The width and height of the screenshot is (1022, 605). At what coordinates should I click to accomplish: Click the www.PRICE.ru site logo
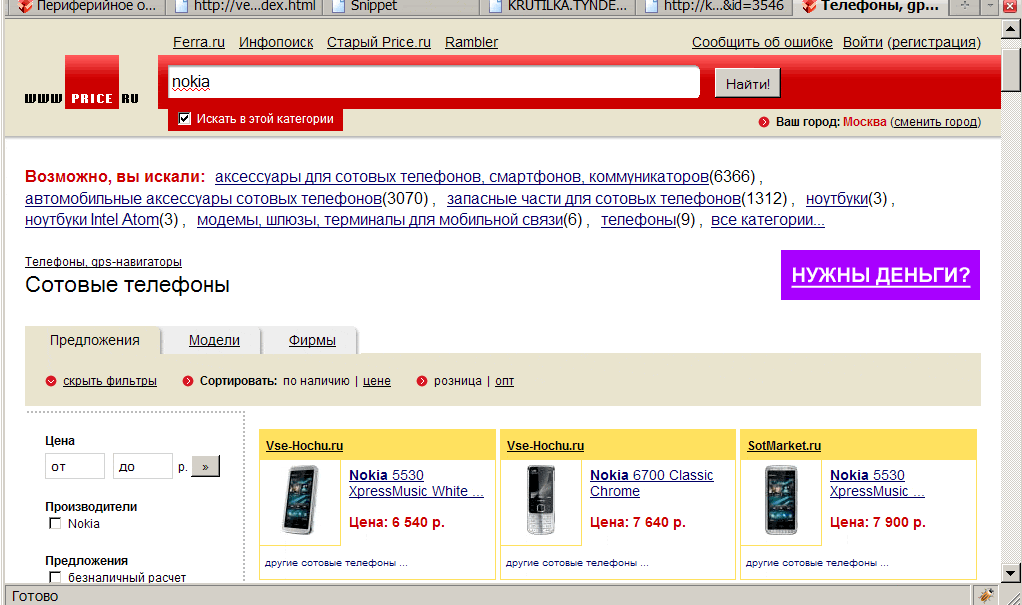(82, 85)
